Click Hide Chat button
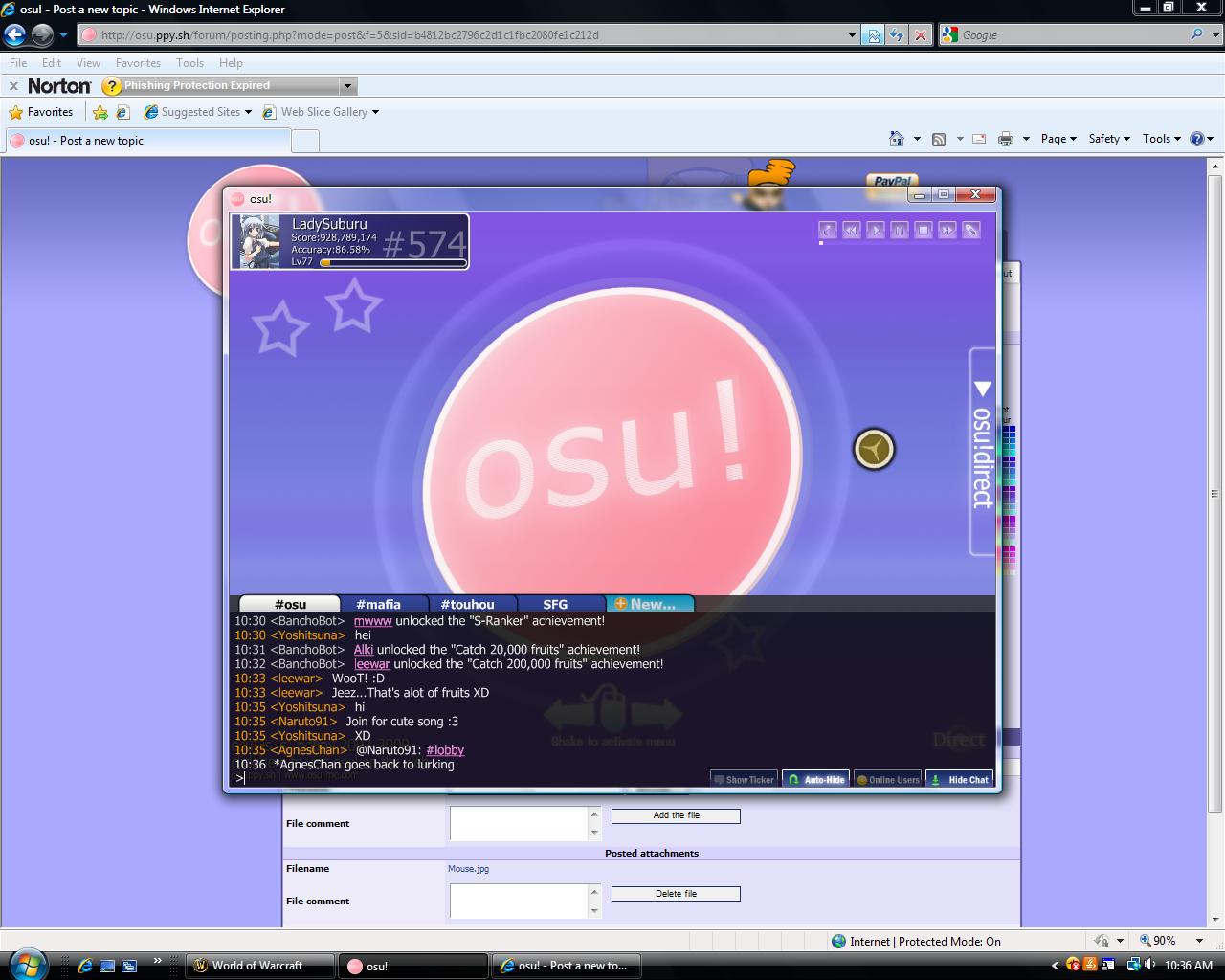The image size is (1225, 980). 960,779
